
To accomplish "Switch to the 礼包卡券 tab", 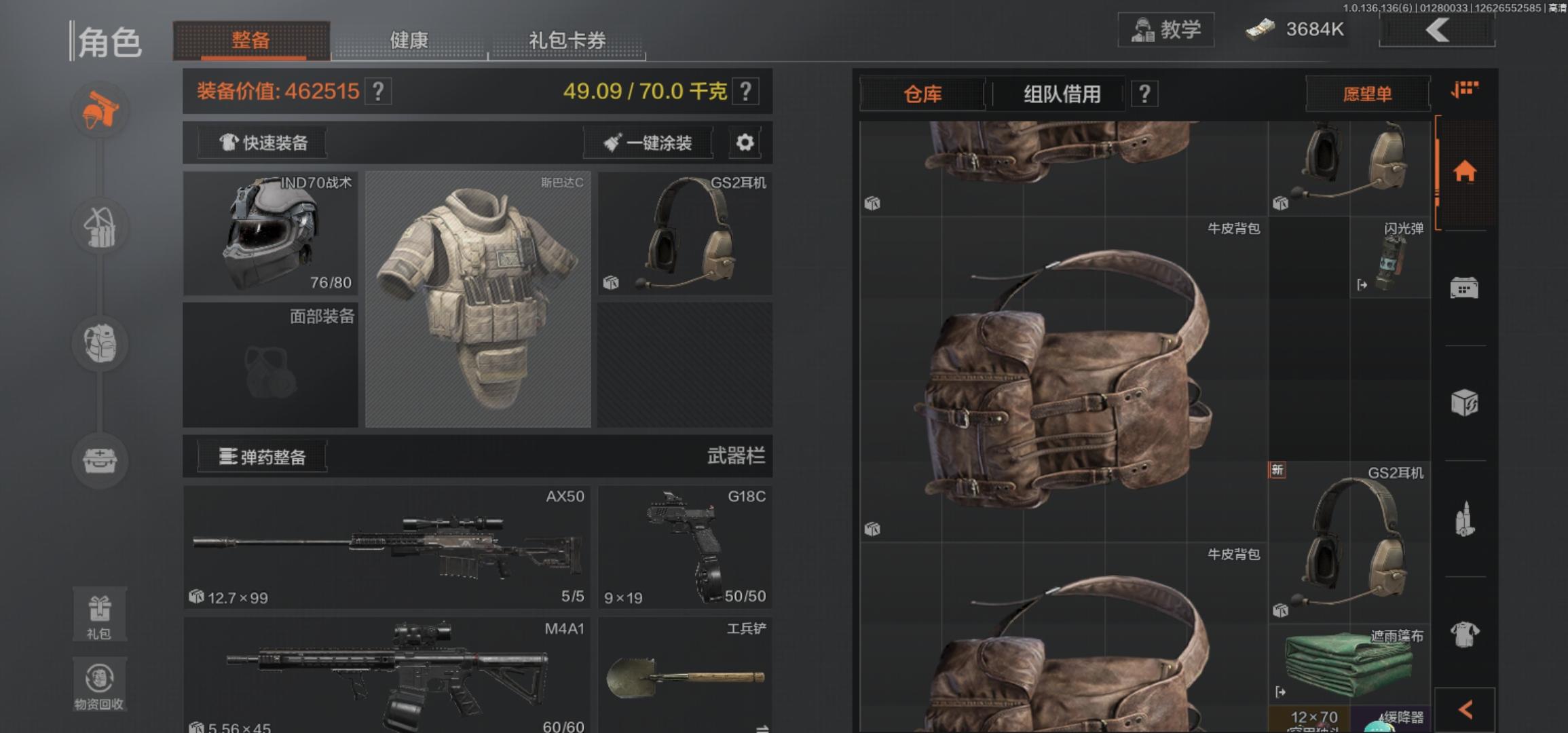I will (567, 40).
